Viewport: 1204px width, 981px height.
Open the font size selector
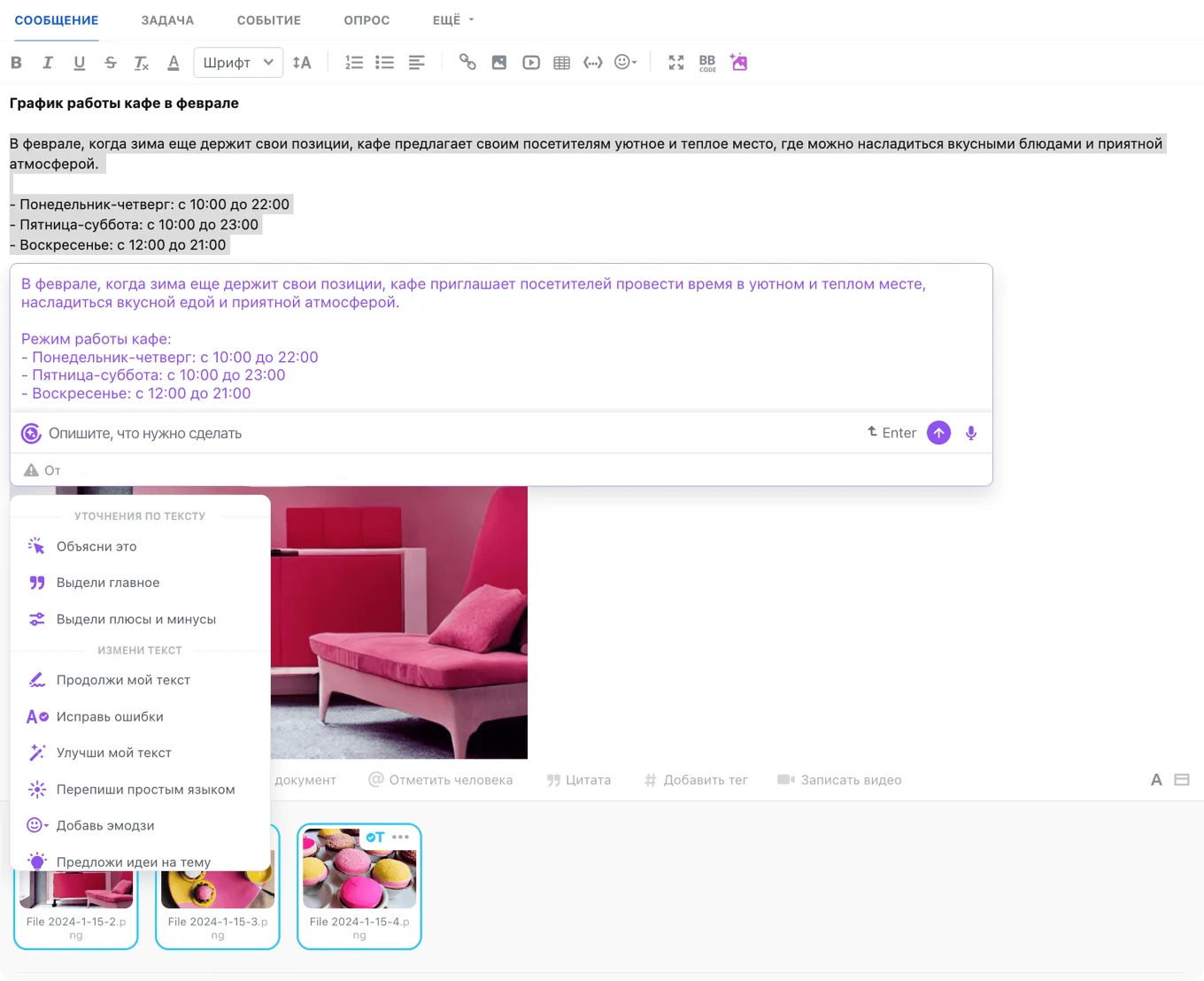click(302, 62)
